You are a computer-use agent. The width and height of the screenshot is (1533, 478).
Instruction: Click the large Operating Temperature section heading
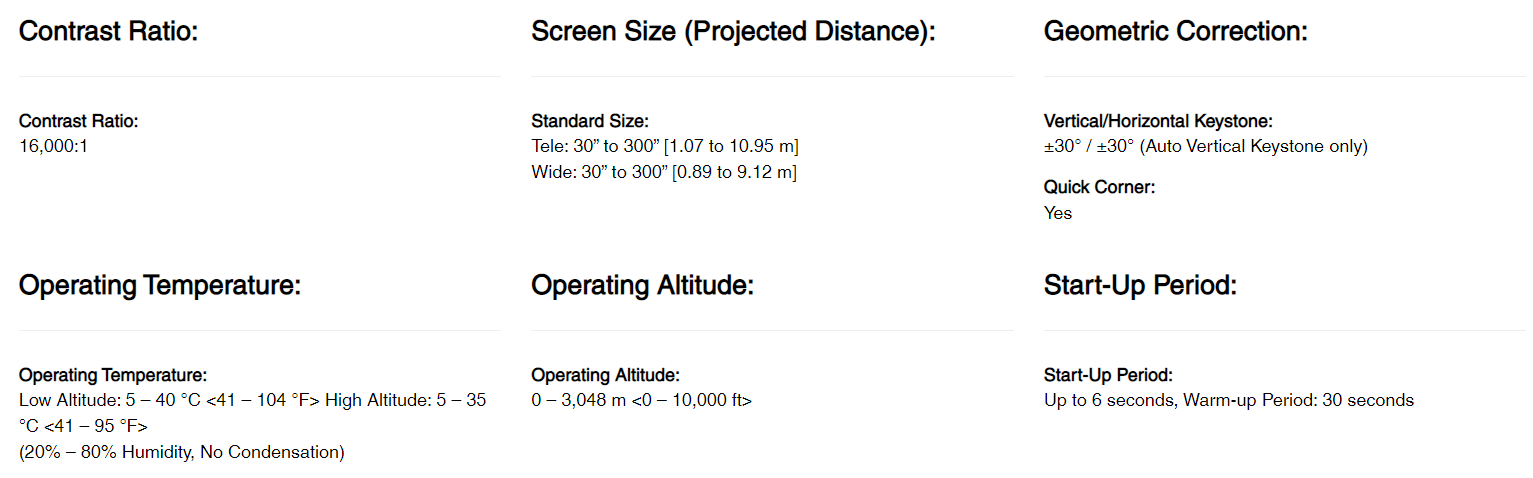(x=160, y=286)
